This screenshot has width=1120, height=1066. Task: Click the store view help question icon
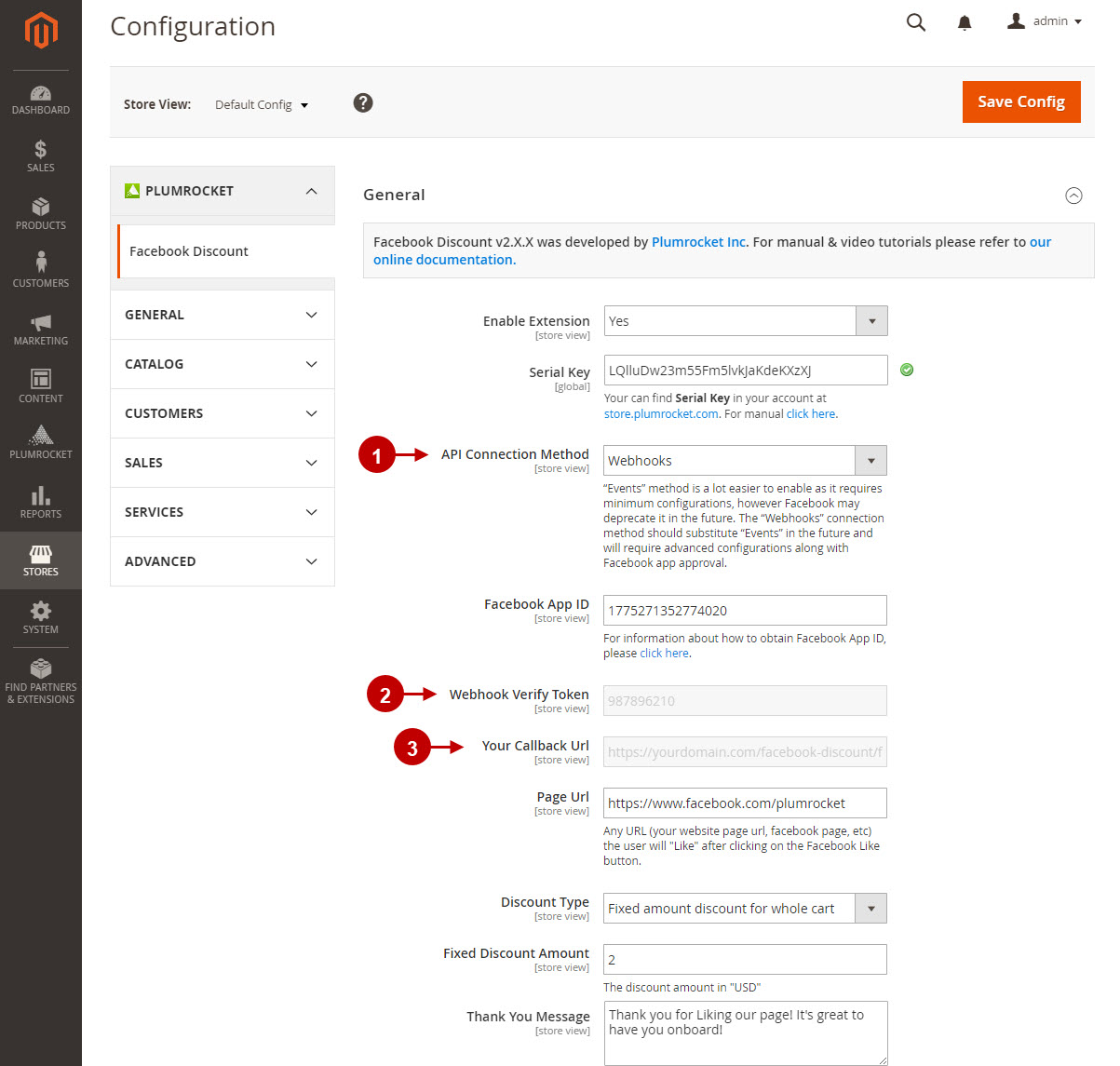(x=363, y=102)
